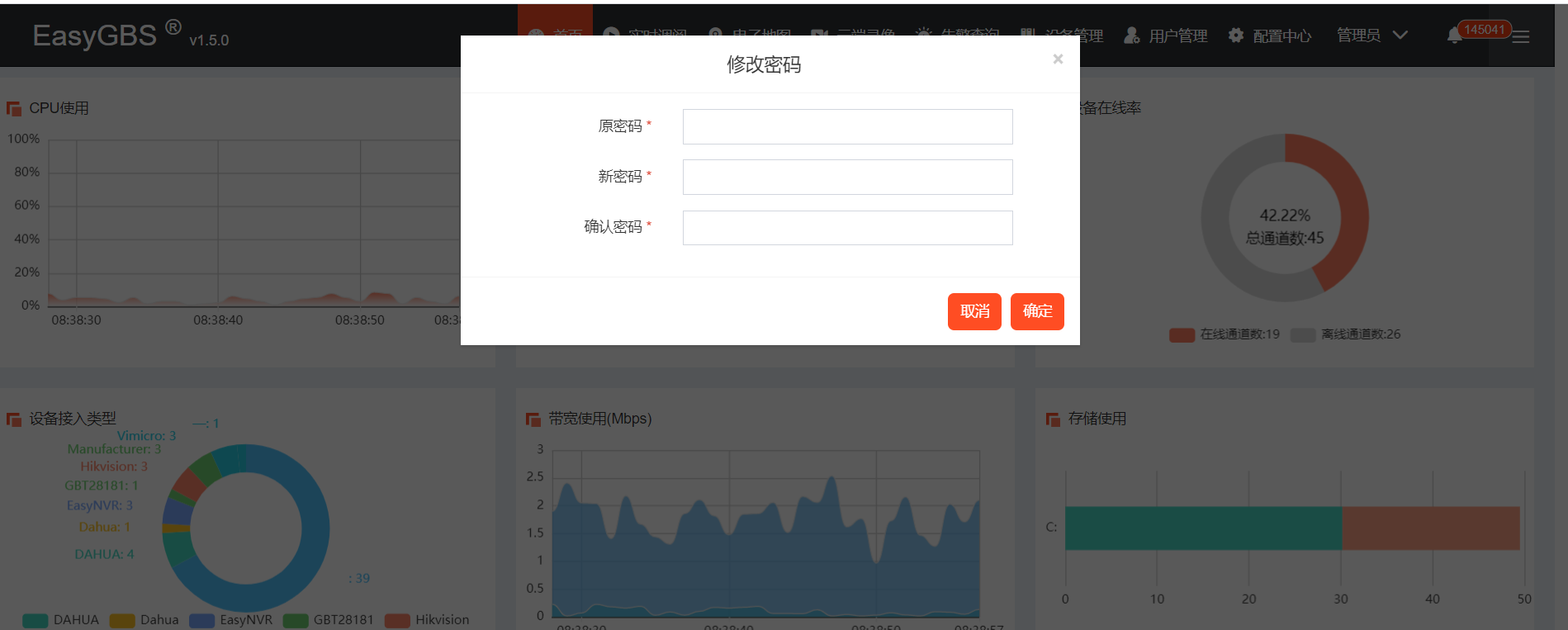
Task: Open the notification bell icon
Action: point(1455,36)
